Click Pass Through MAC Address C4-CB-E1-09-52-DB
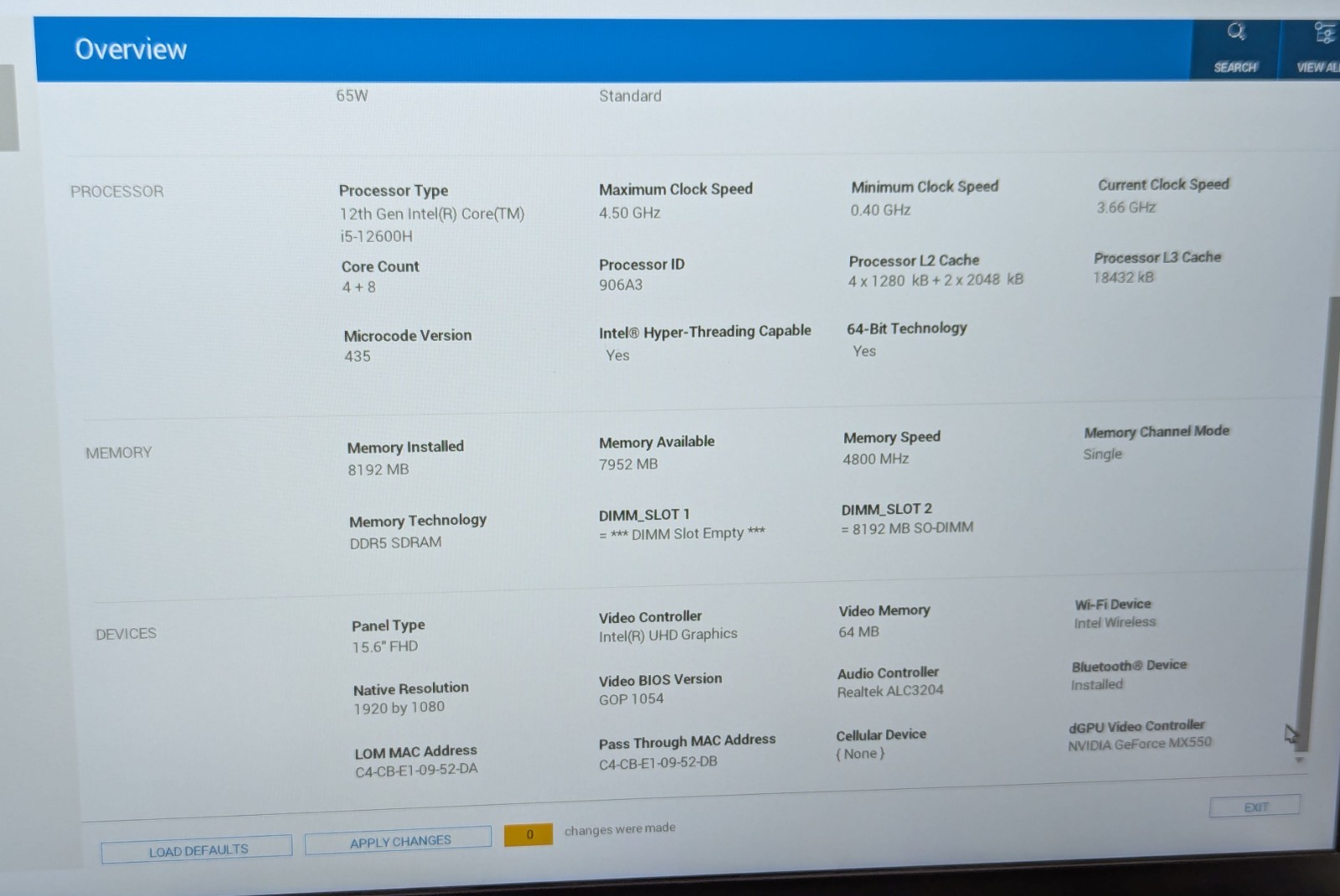Viewport: 1340px width, 896px height. 657,762
